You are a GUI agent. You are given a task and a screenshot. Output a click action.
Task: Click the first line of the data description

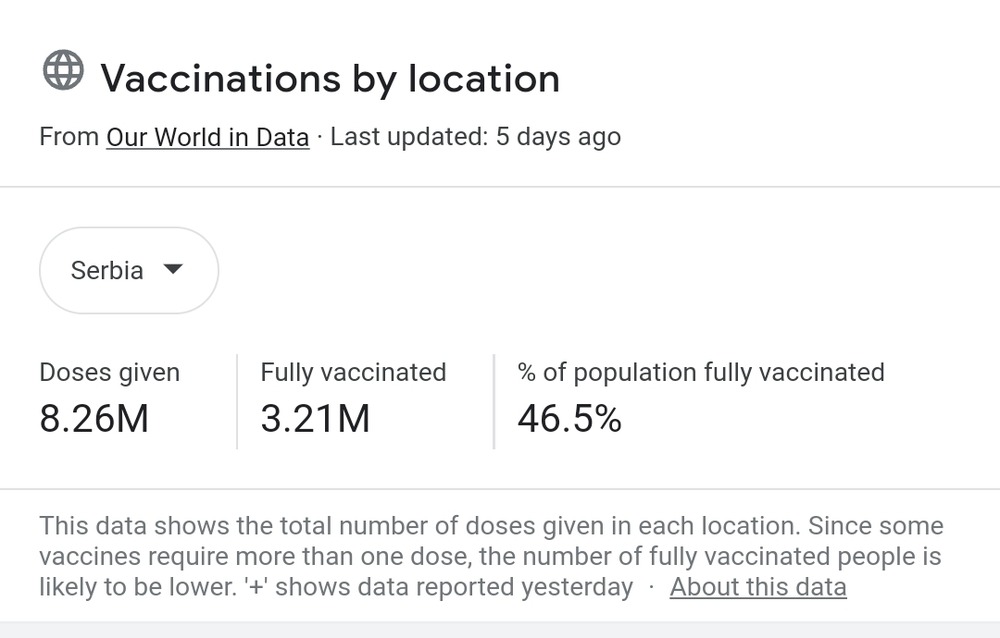[x=490, y=526]
